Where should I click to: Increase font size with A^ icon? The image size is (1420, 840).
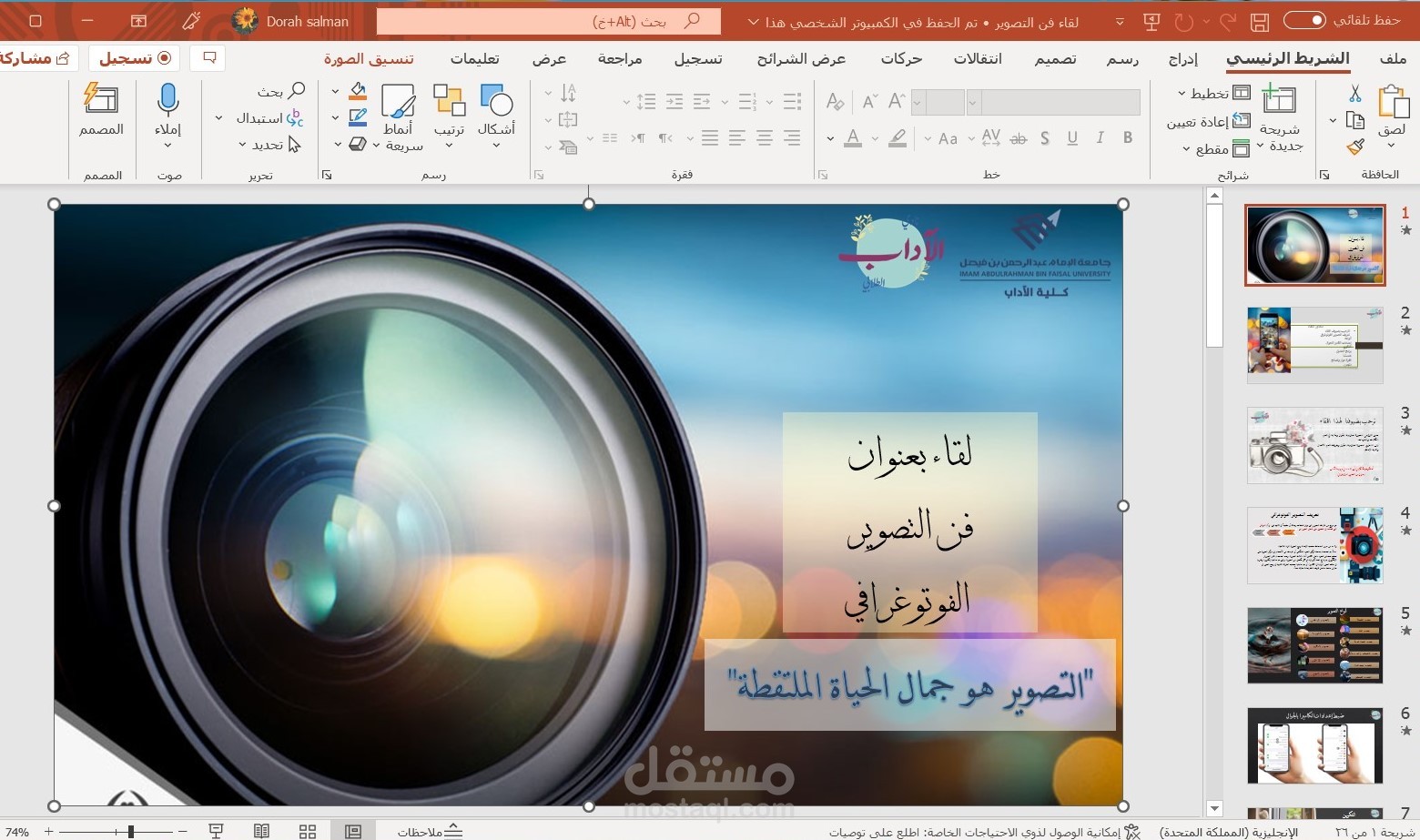coord(898,100)
